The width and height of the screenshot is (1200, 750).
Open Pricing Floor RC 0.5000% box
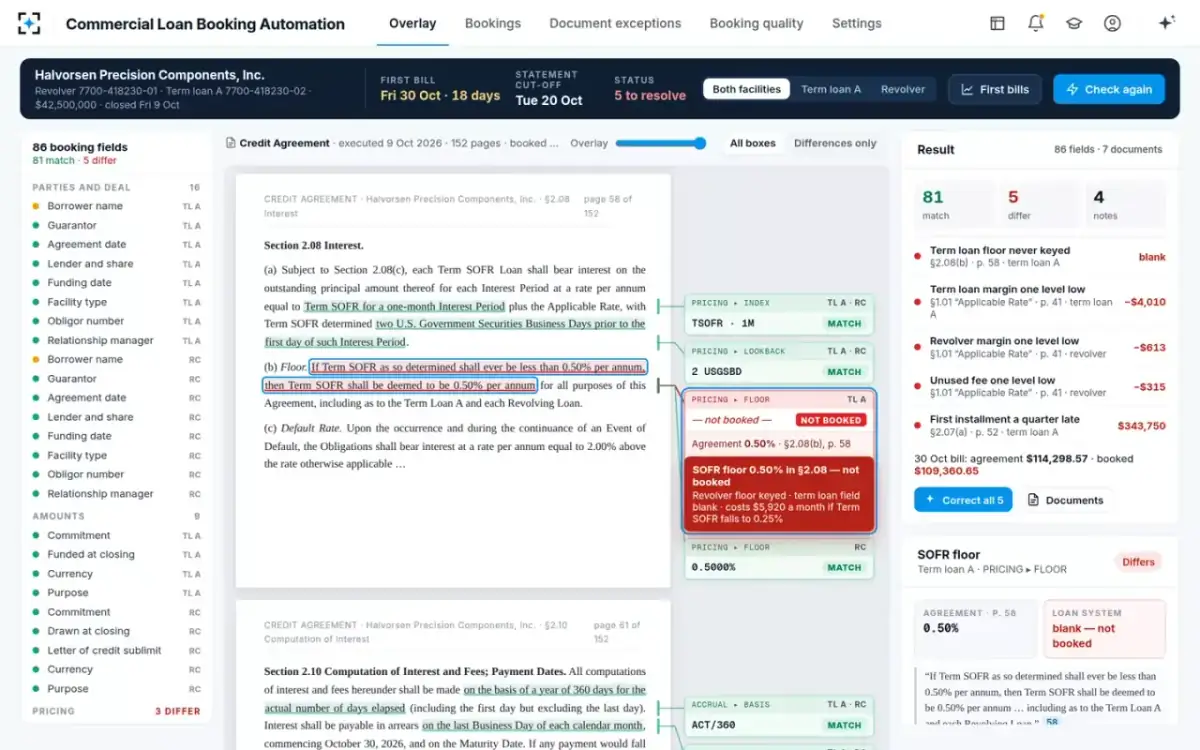[779, 558]
